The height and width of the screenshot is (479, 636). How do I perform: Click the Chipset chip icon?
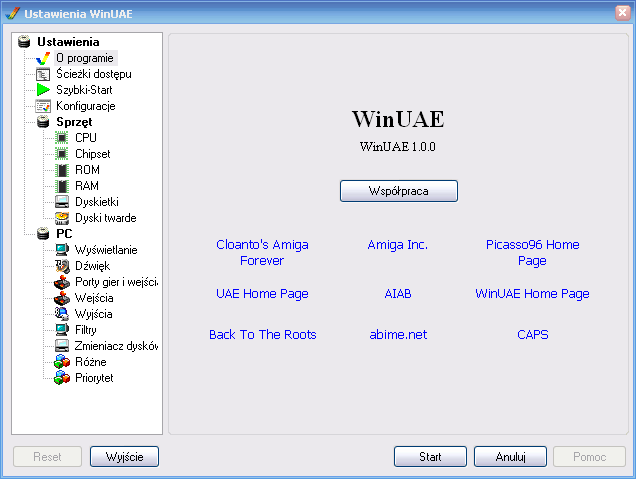click(62, 154)
